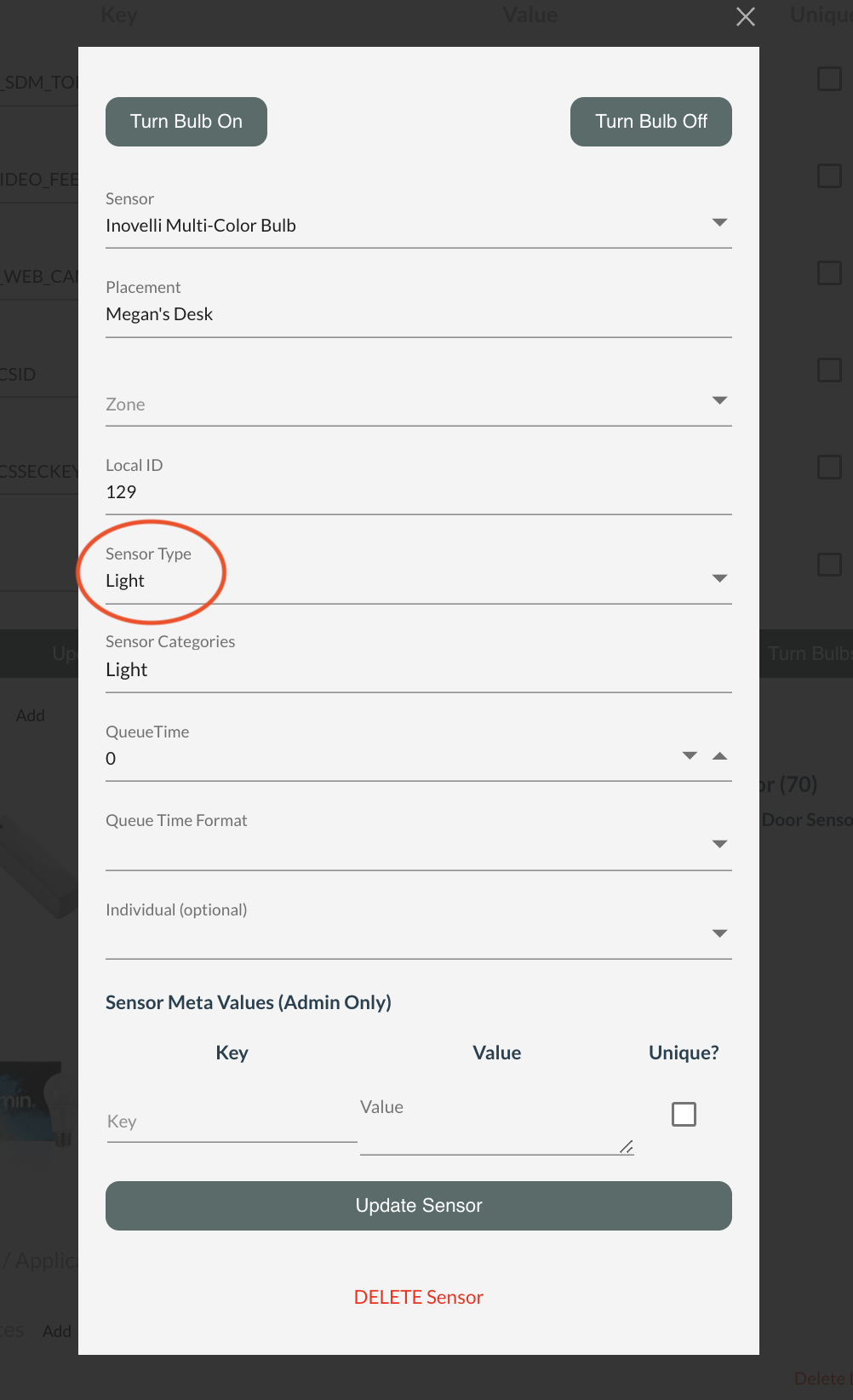Increase QueueTime with the up arrow
The width and height of the screenshot is (853, 1400).
(720, 756)
